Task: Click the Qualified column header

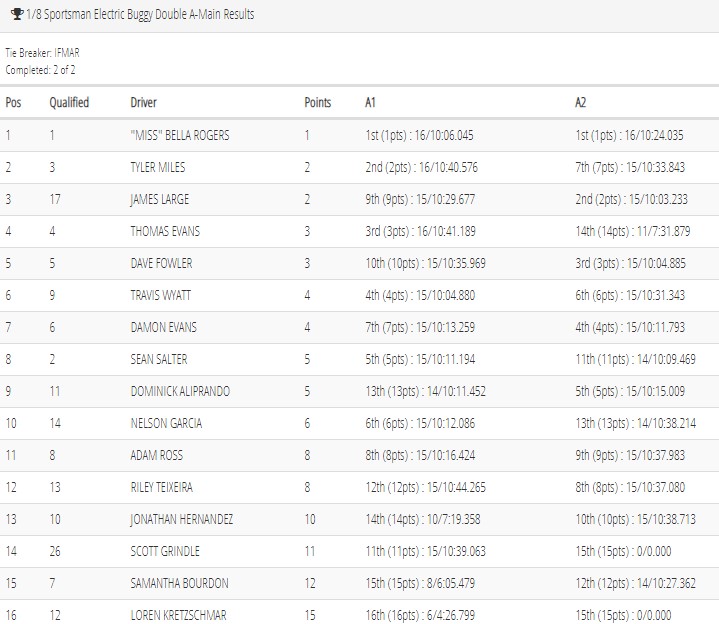Action: 69,102
